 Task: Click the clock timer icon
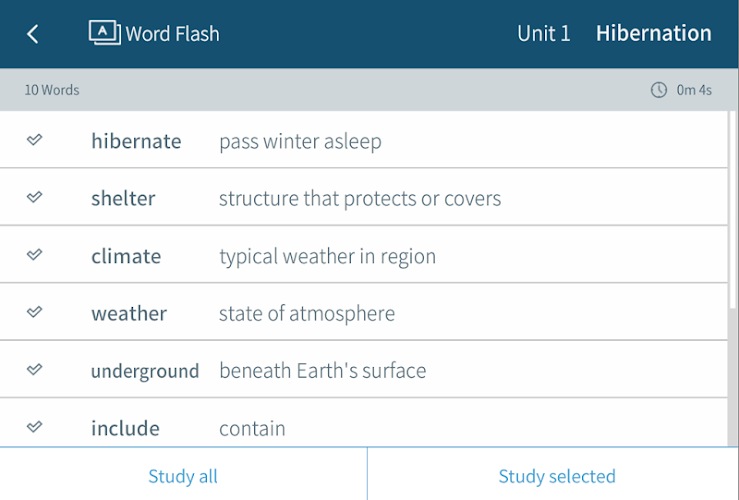coord(659,90)
